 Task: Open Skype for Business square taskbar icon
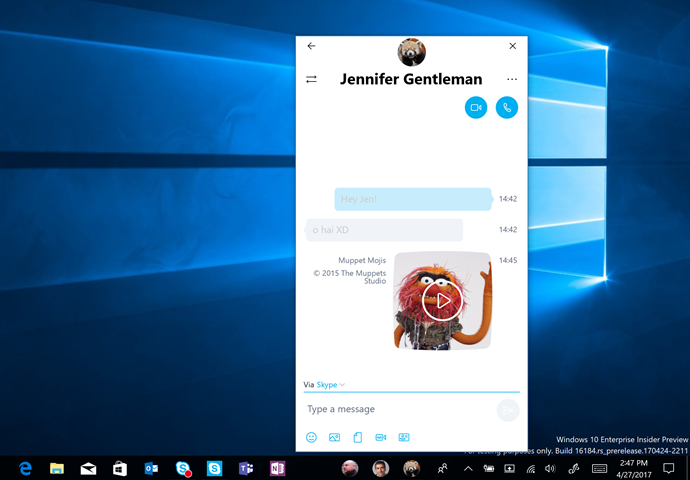[x=214, y=469]
